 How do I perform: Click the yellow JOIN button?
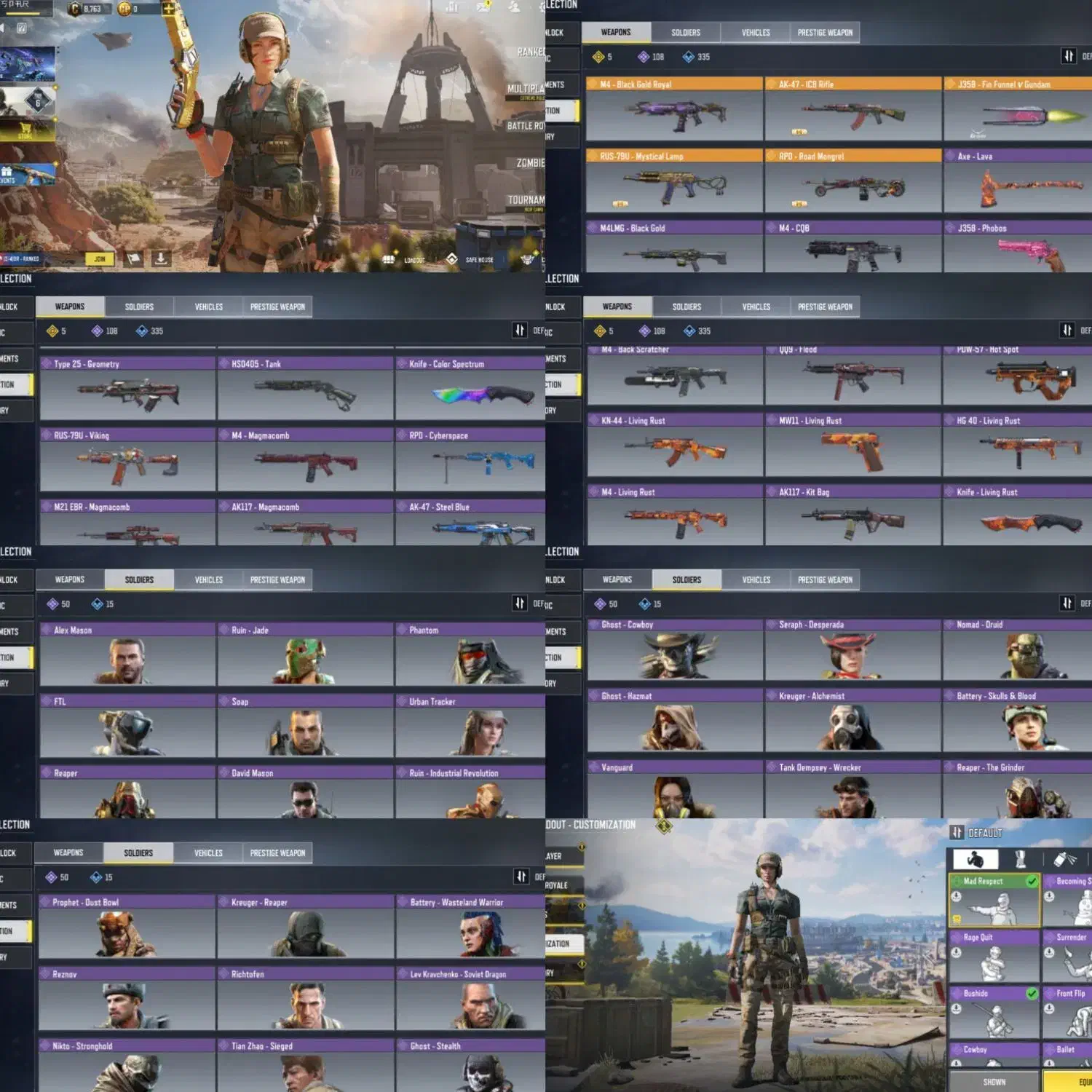(100, 259)
